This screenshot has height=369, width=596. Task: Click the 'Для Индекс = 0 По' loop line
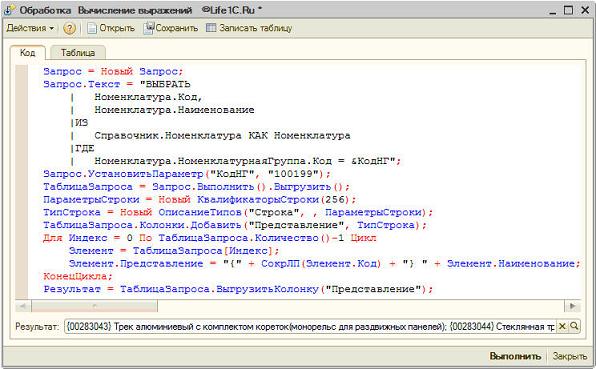coord(209,238)
